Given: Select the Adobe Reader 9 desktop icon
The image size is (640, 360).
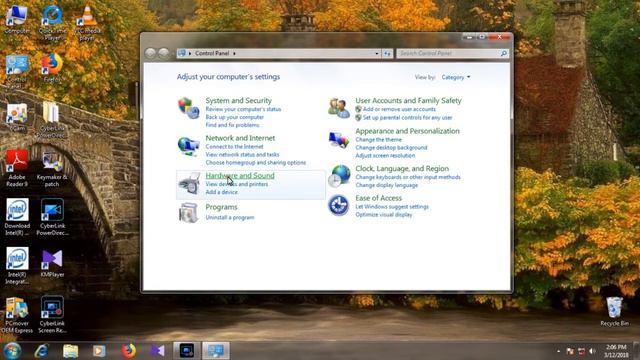Looking at the screenshot, I should tap(17, 168).
